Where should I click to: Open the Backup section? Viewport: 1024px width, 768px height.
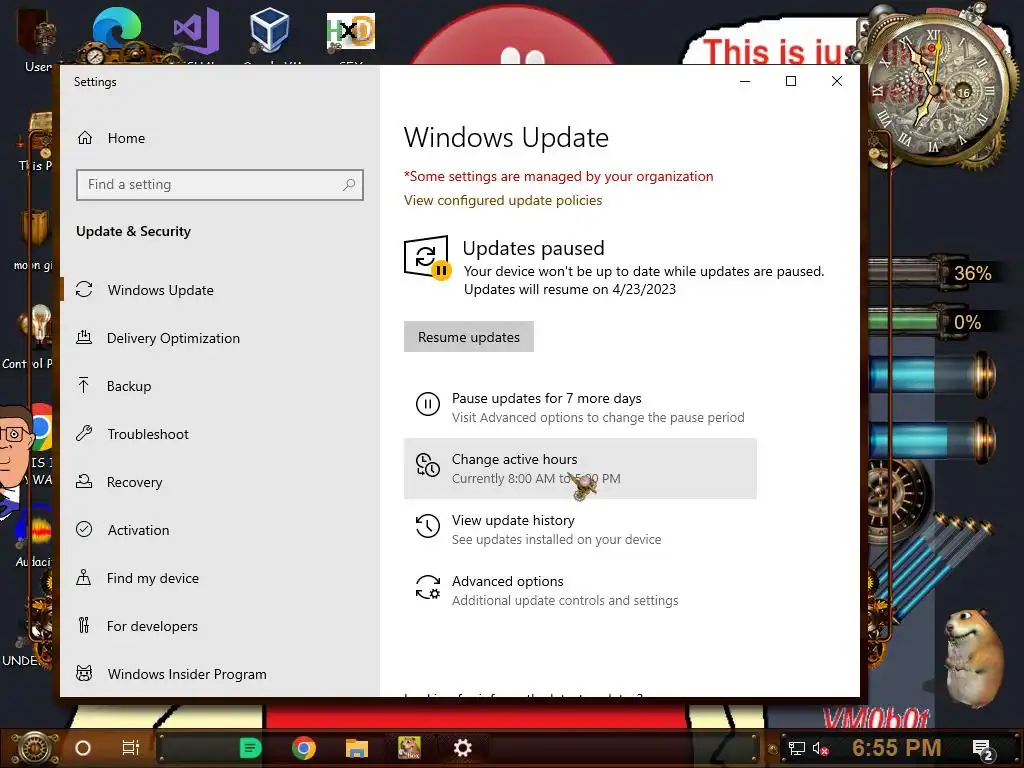pos(129,386)
